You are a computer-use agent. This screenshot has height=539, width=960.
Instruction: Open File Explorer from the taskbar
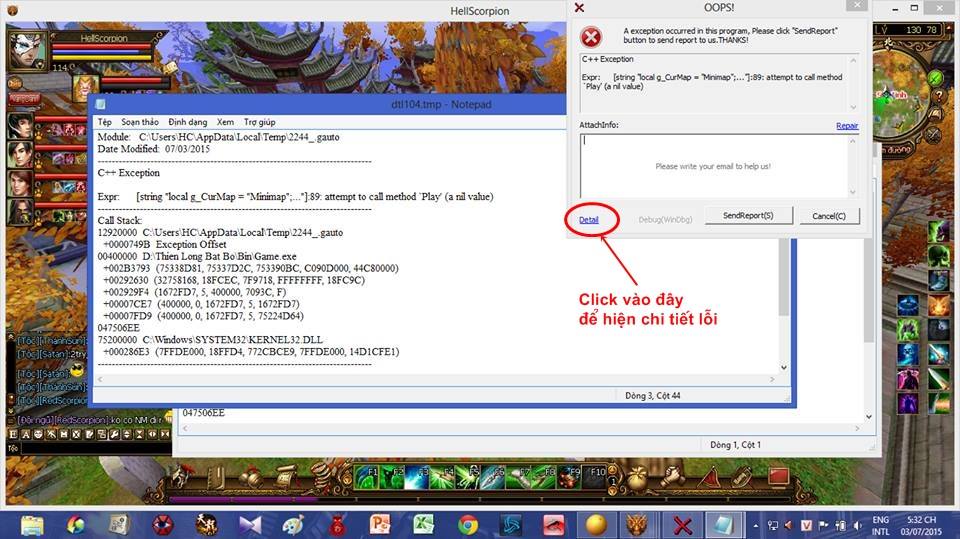(x=32, y=526)
